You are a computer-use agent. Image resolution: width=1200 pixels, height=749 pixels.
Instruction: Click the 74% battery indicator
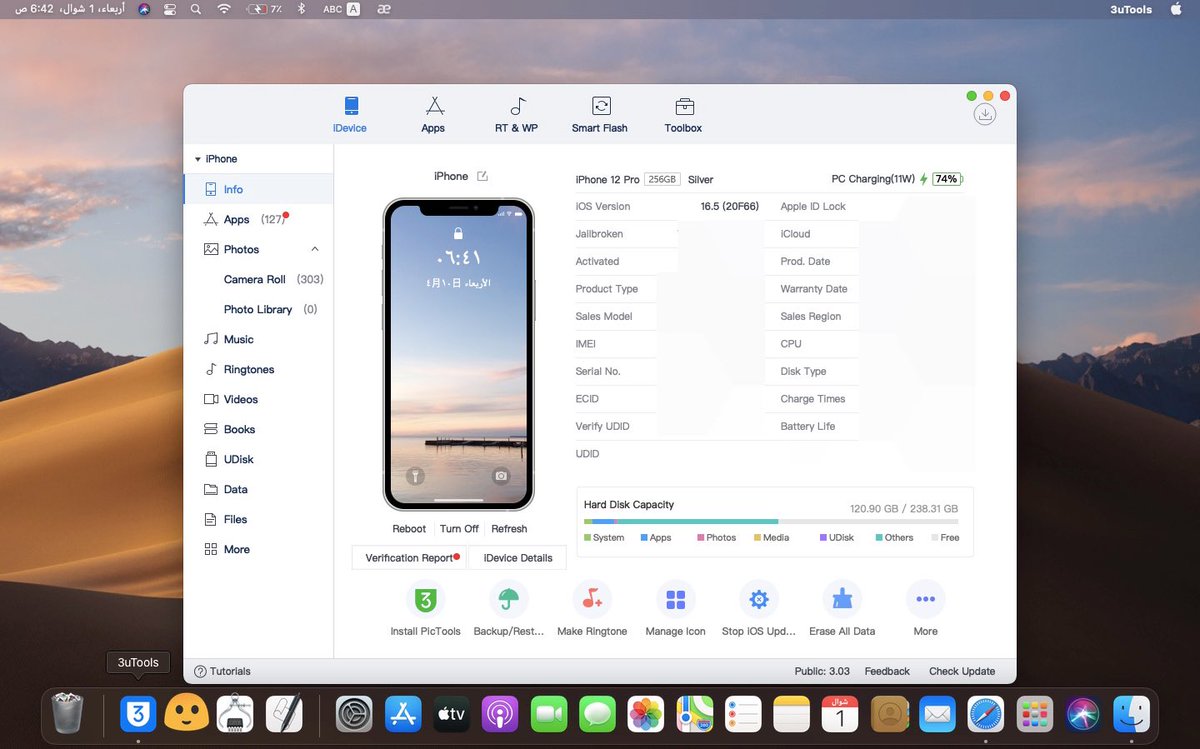pos(946,179)
